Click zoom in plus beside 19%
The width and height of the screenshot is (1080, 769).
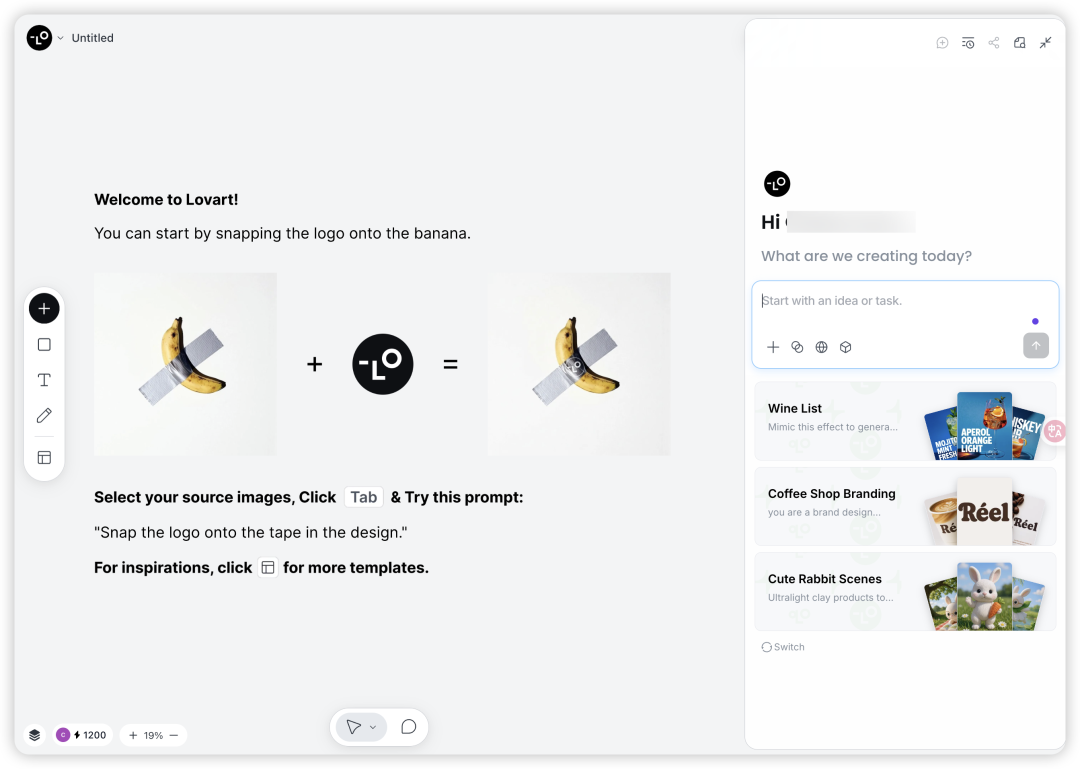coord(133,735)
